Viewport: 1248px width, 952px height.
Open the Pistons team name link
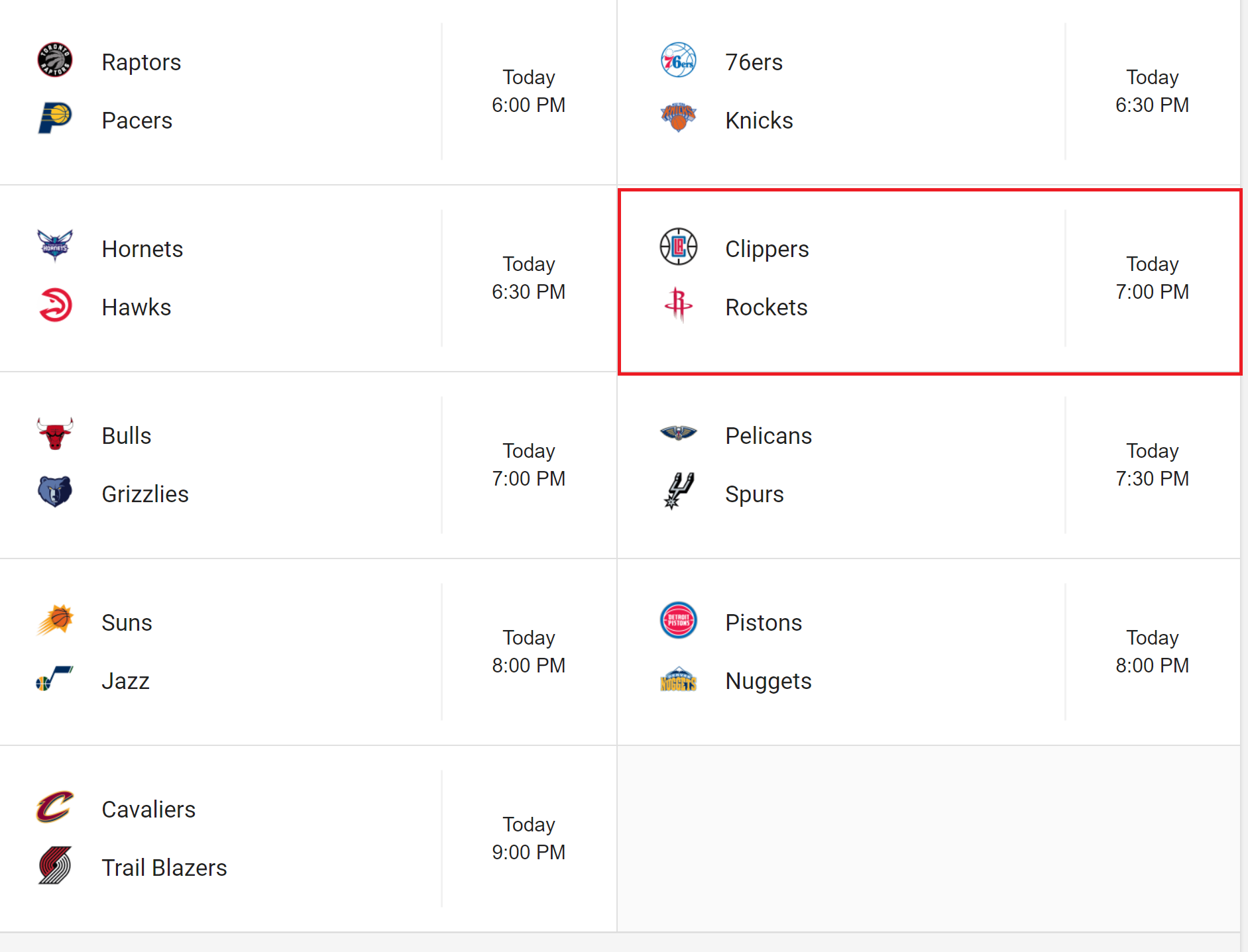[764, 623]
